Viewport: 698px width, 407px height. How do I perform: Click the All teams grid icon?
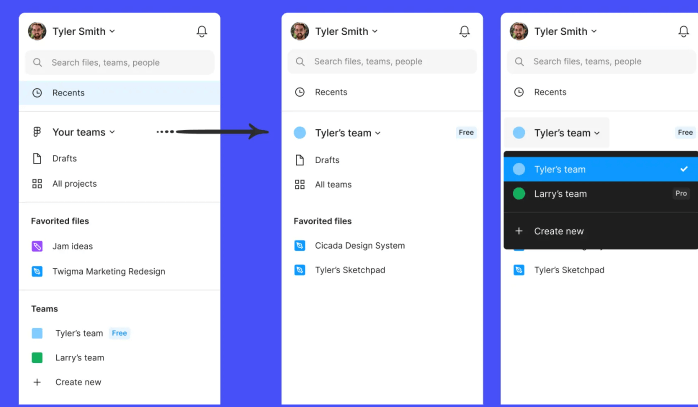click(300, 185)
